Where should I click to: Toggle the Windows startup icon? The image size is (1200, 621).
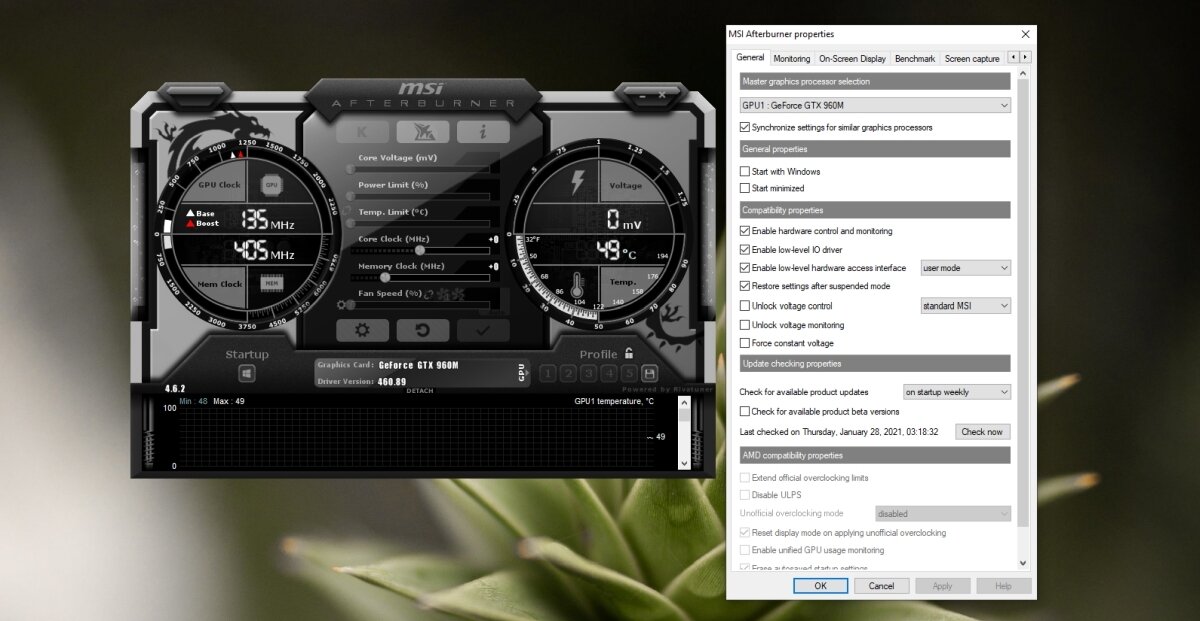coord(247,374)
